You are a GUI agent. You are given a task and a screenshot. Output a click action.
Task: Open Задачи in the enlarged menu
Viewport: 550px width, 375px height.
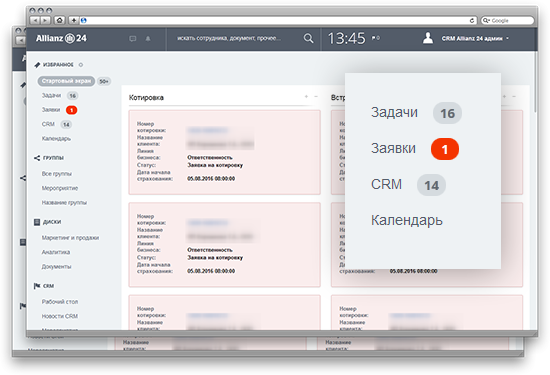(394, 112)
